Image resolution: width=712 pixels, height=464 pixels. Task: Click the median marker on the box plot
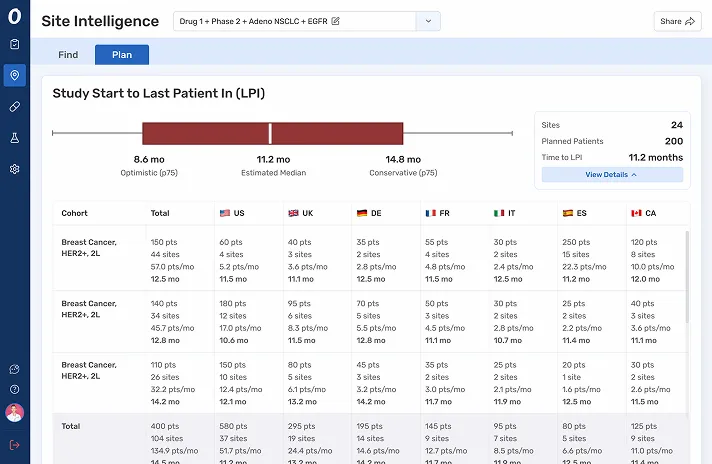click(x=270, y=133)
